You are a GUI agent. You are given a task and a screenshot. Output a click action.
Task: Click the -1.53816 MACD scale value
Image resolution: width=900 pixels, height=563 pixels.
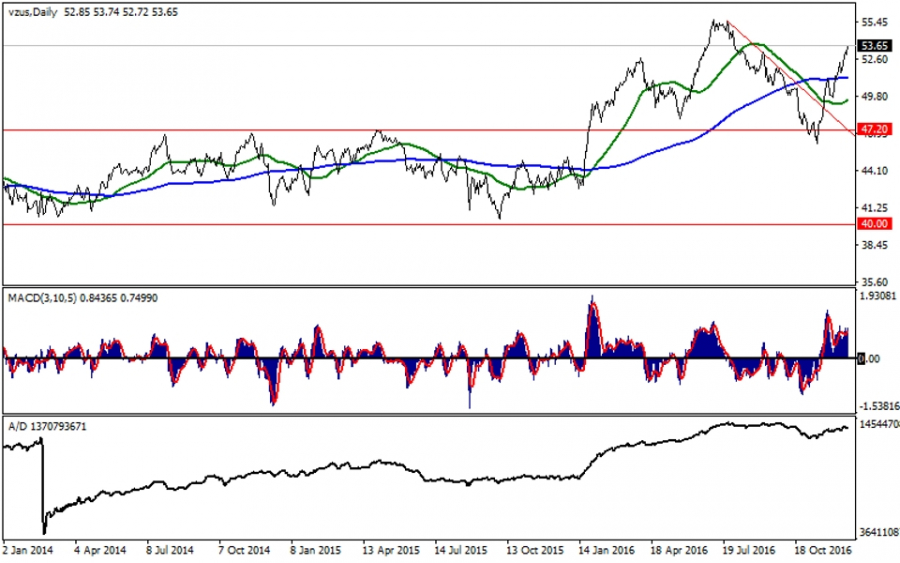tap(878, 406)
